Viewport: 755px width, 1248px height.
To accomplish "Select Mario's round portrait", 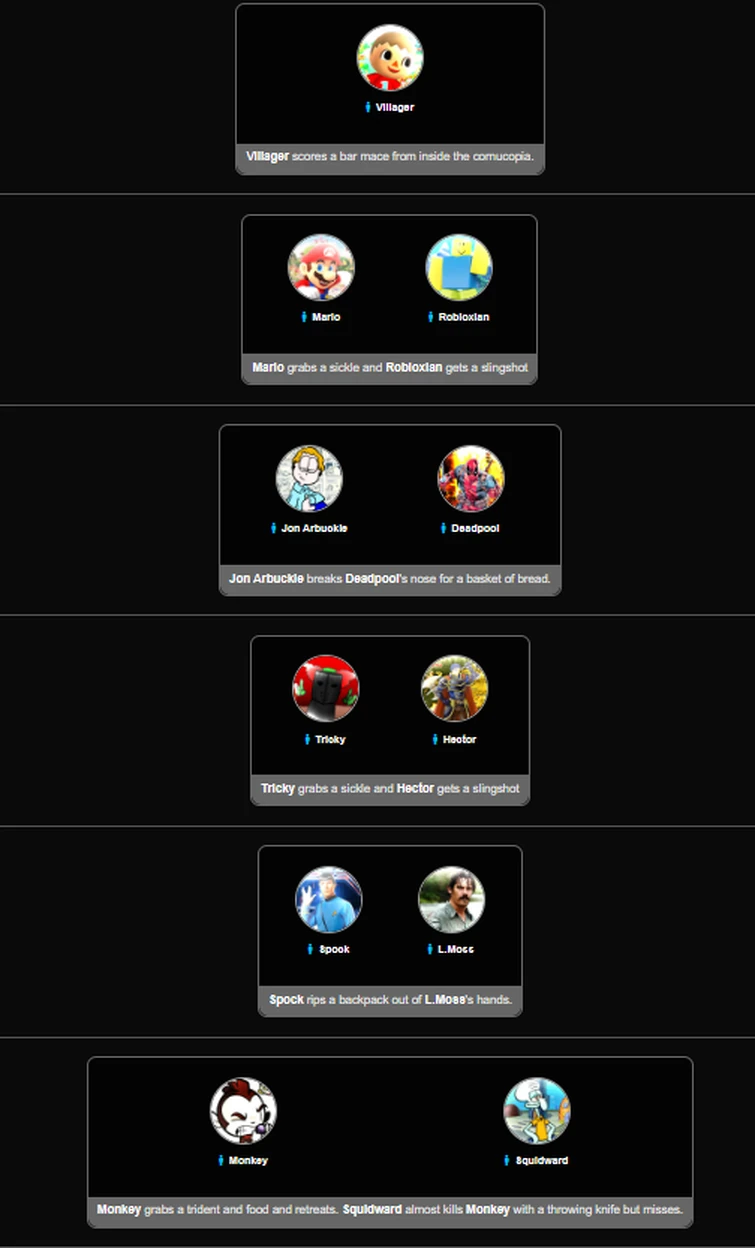I will coord(321,268).
